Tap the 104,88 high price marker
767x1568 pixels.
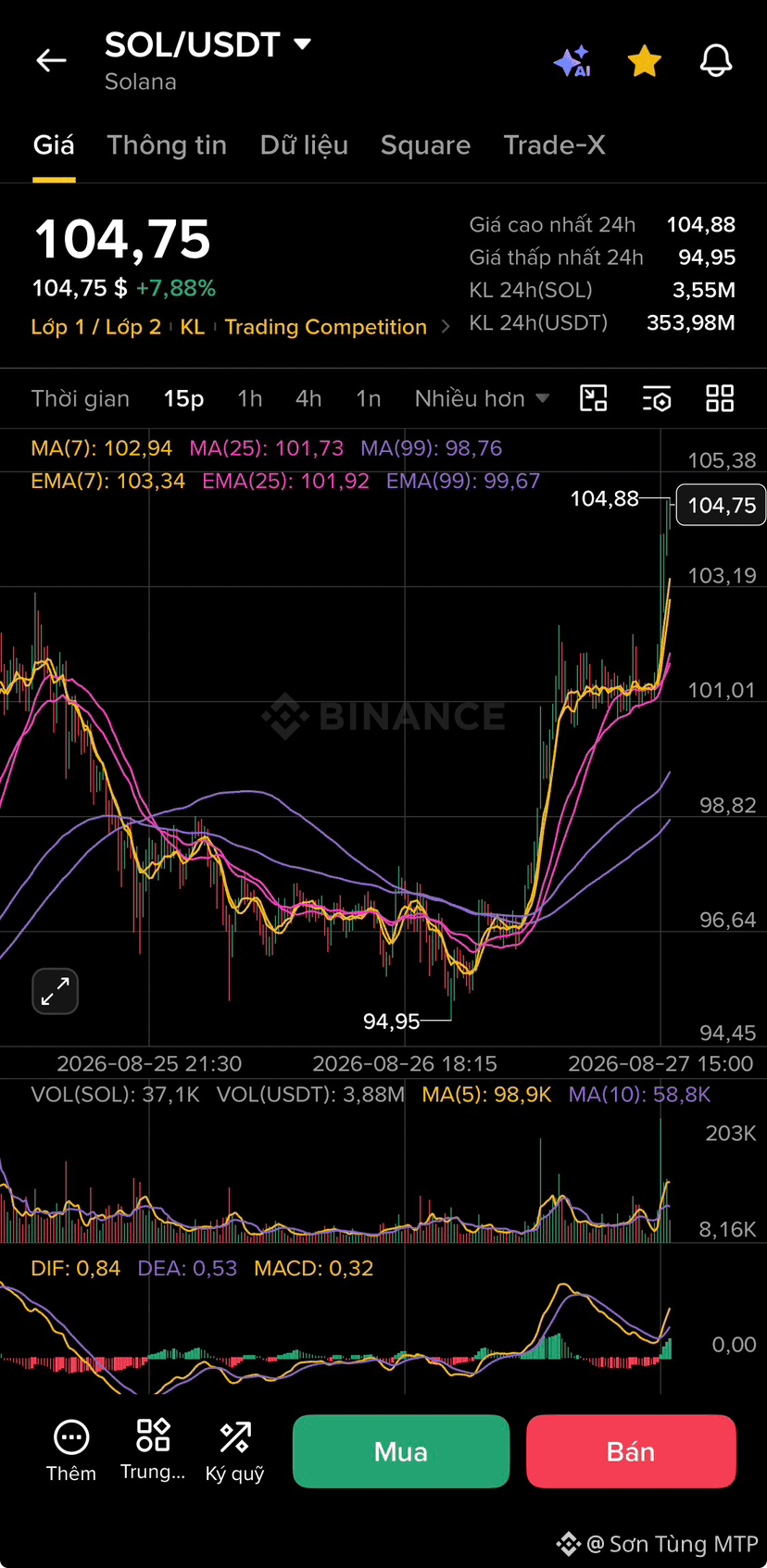(x=604, y=498)
